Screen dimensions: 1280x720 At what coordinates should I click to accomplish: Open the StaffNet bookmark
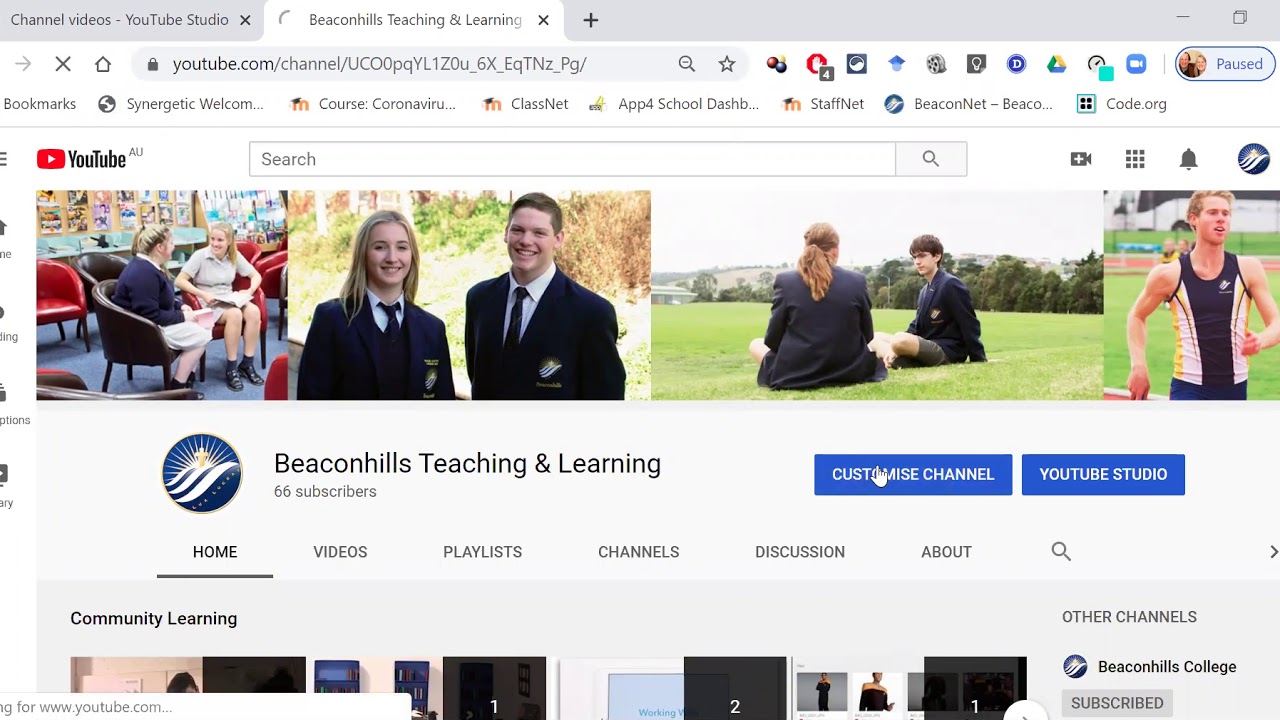coord(823,104)
